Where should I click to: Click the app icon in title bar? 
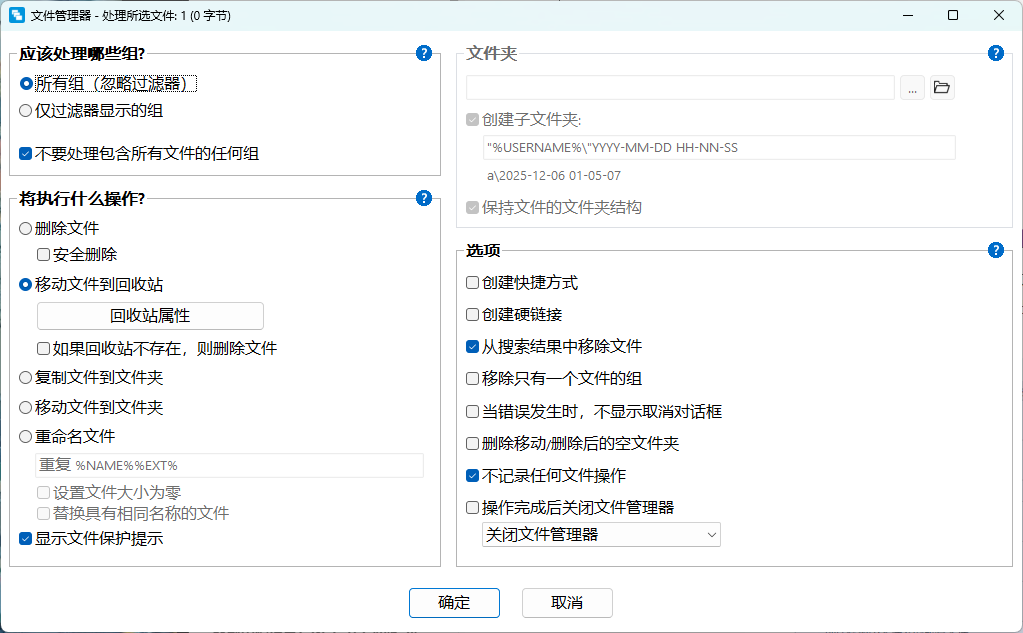tap(16, 15)
